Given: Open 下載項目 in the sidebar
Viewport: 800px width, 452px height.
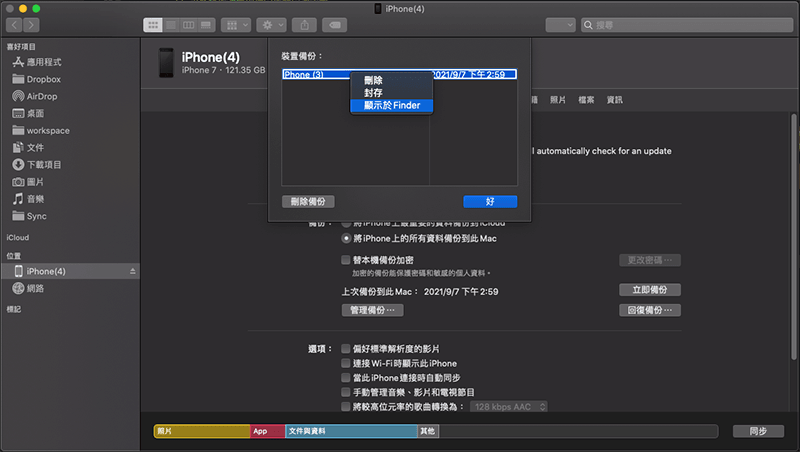Looking at the screenshot, I should (37, 164).
